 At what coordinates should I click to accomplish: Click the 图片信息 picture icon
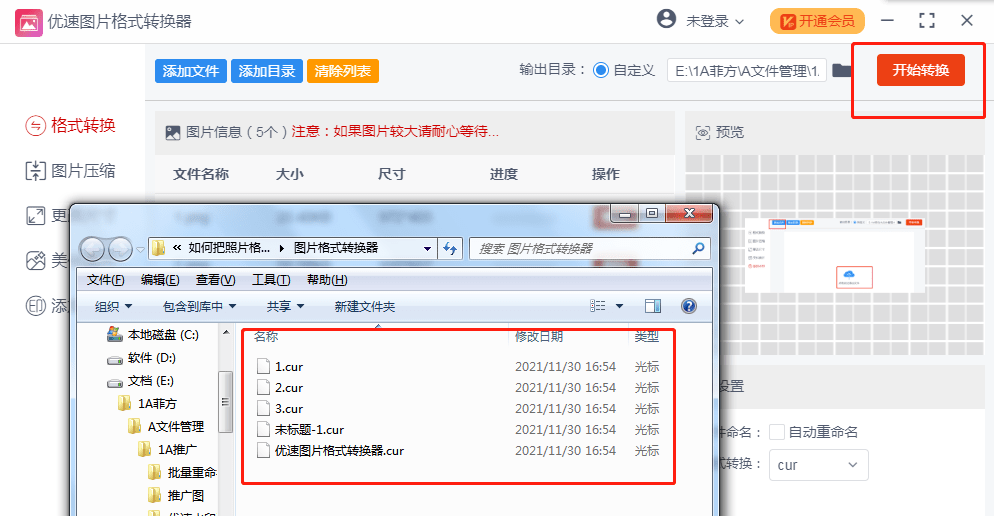tap(173, 132)
